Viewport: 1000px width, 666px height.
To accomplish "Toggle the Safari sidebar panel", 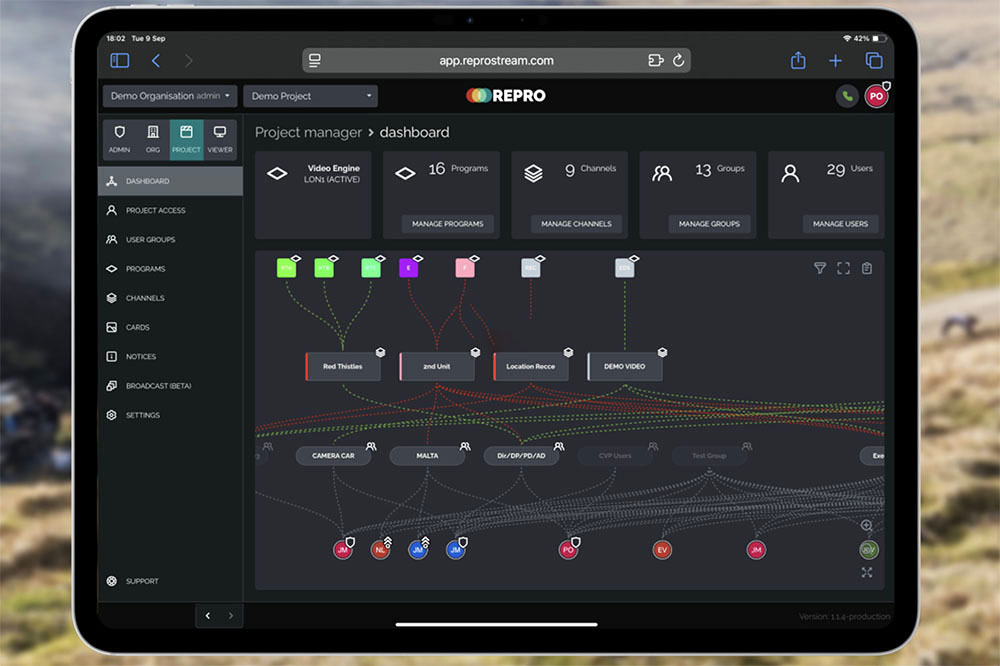I will click(120, 61).
